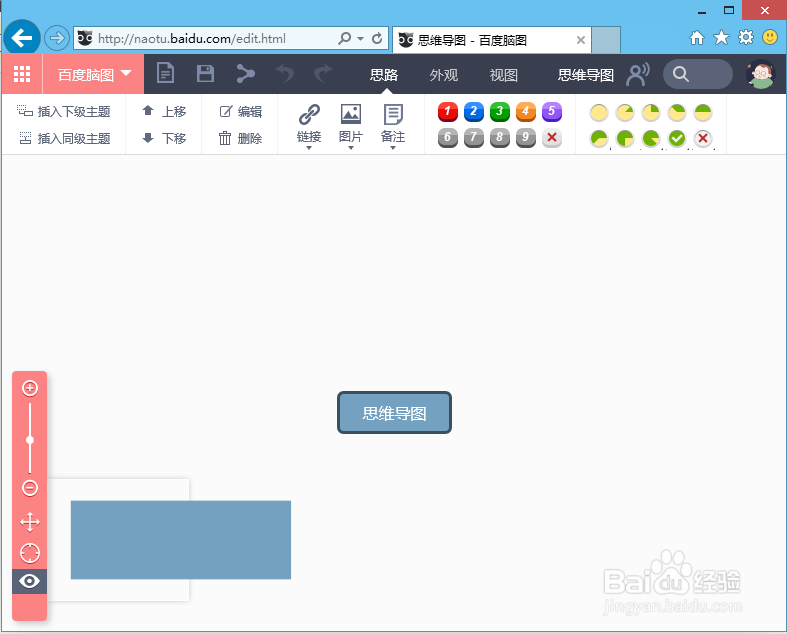Click the navigator thumbnail blue rectangle

point(181,540)
